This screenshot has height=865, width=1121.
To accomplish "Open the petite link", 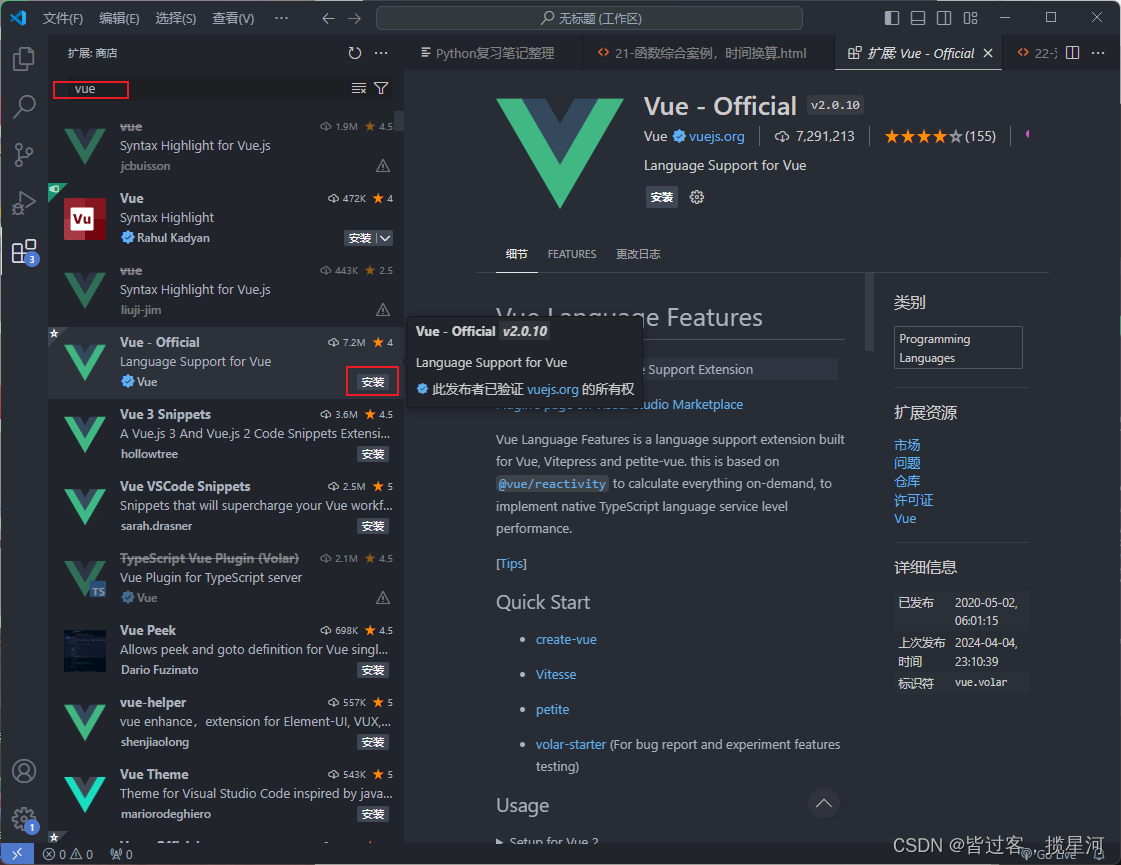I will coord(553,710).
